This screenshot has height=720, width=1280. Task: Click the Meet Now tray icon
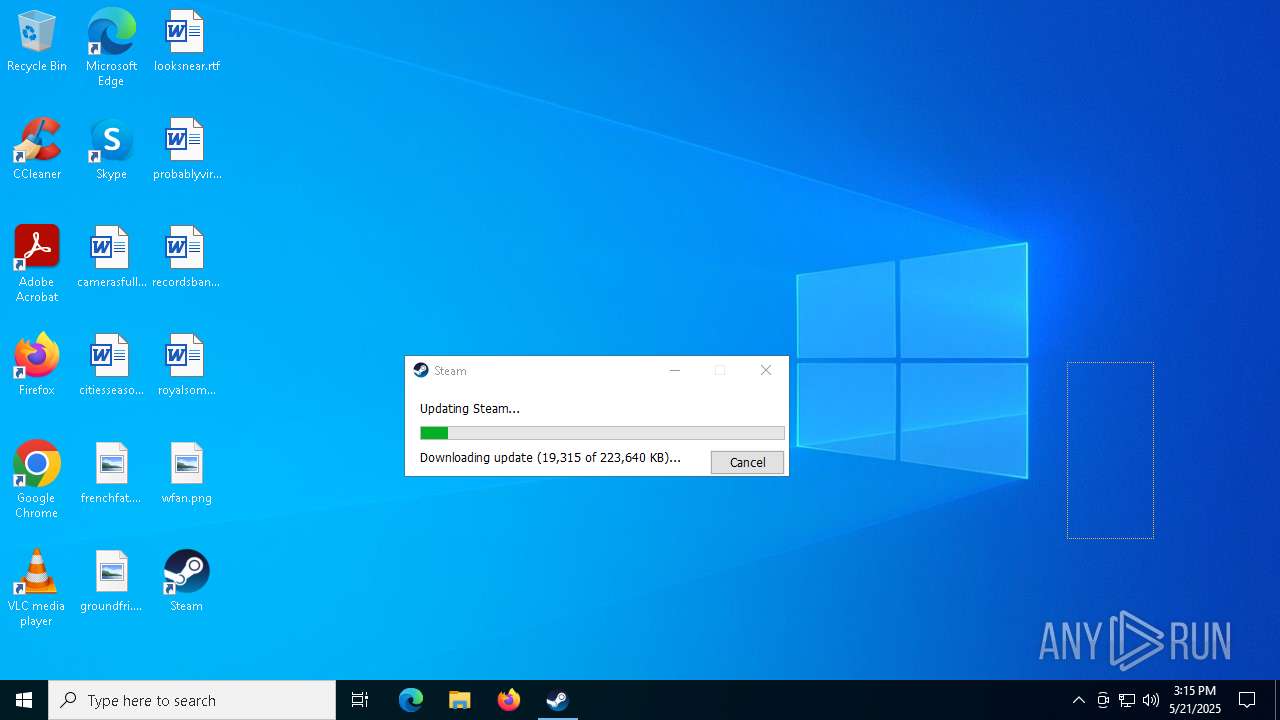[x=1103, y=700]
